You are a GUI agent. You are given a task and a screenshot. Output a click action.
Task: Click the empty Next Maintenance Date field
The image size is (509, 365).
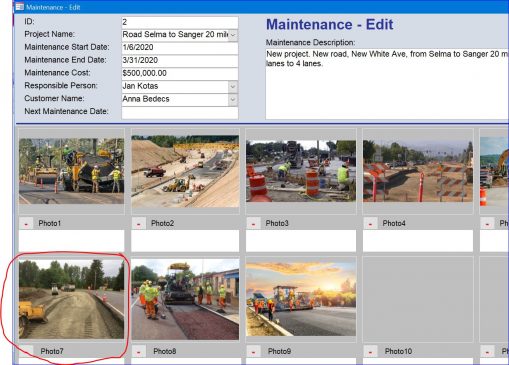tap(180, 112)
